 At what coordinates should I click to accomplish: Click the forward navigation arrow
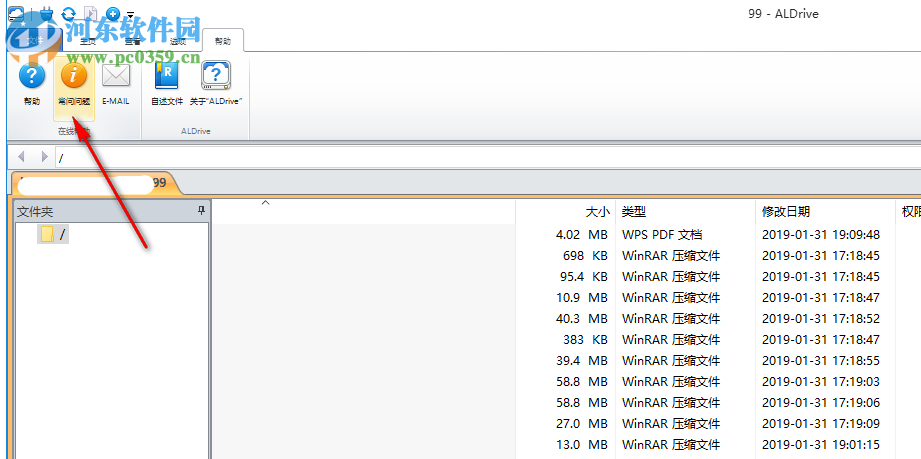point(45,156)
